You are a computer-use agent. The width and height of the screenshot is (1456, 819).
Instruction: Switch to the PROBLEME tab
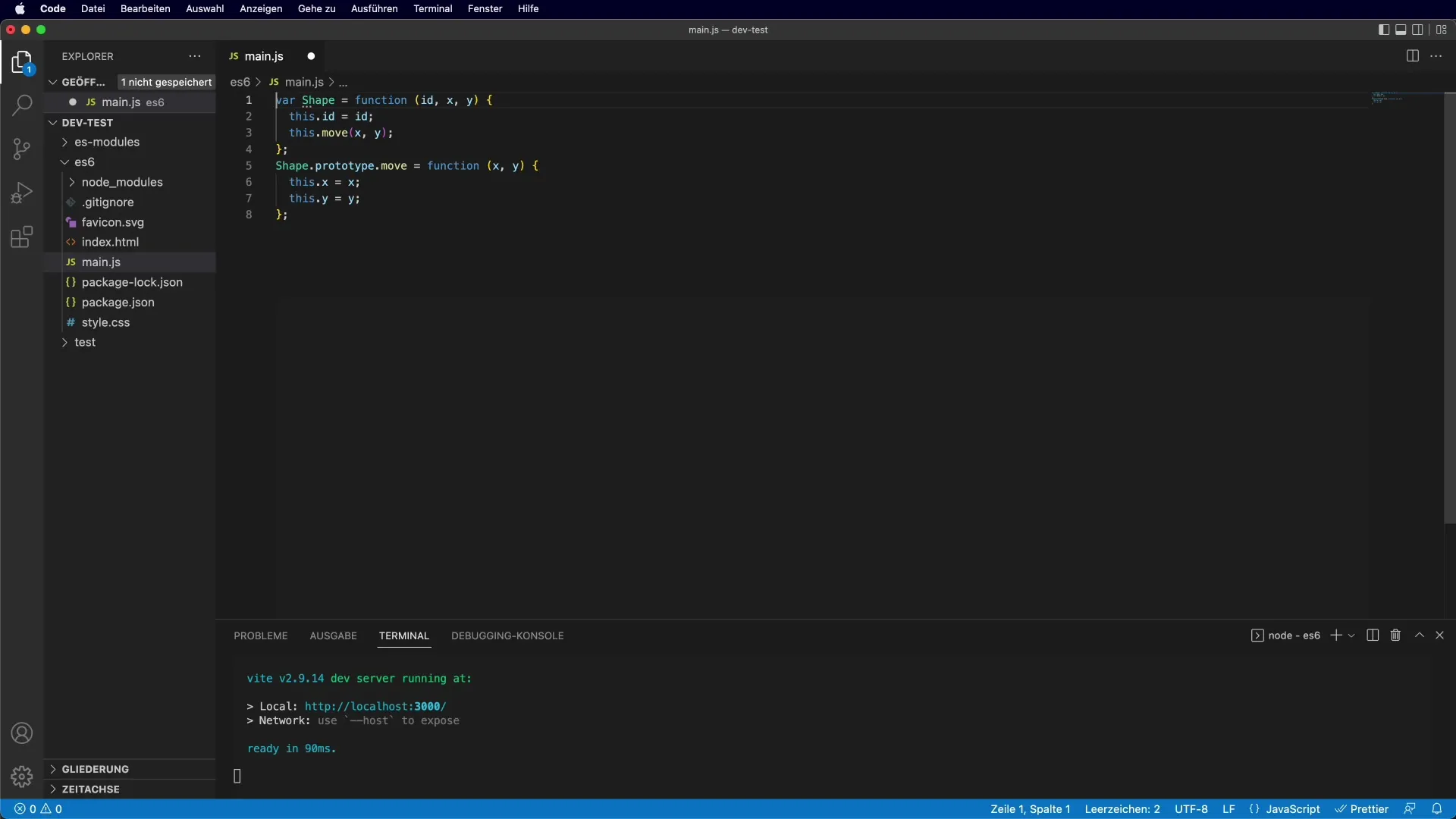pos(261,635)
